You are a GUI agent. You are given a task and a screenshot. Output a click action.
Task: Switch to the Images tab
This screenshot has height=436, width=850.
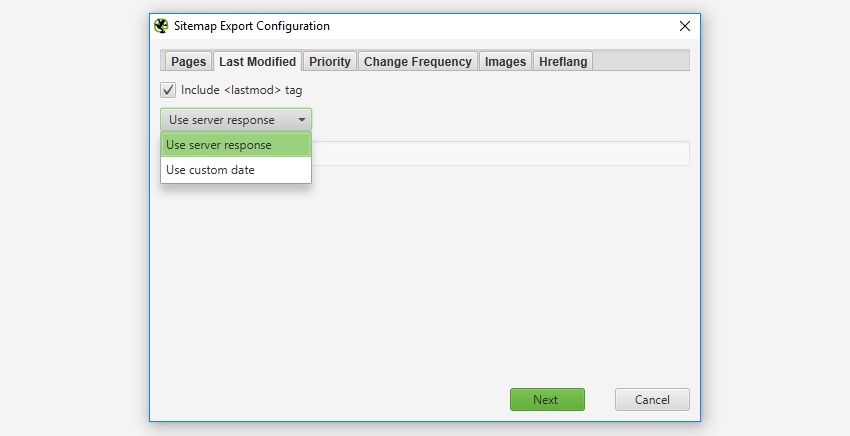505,62
